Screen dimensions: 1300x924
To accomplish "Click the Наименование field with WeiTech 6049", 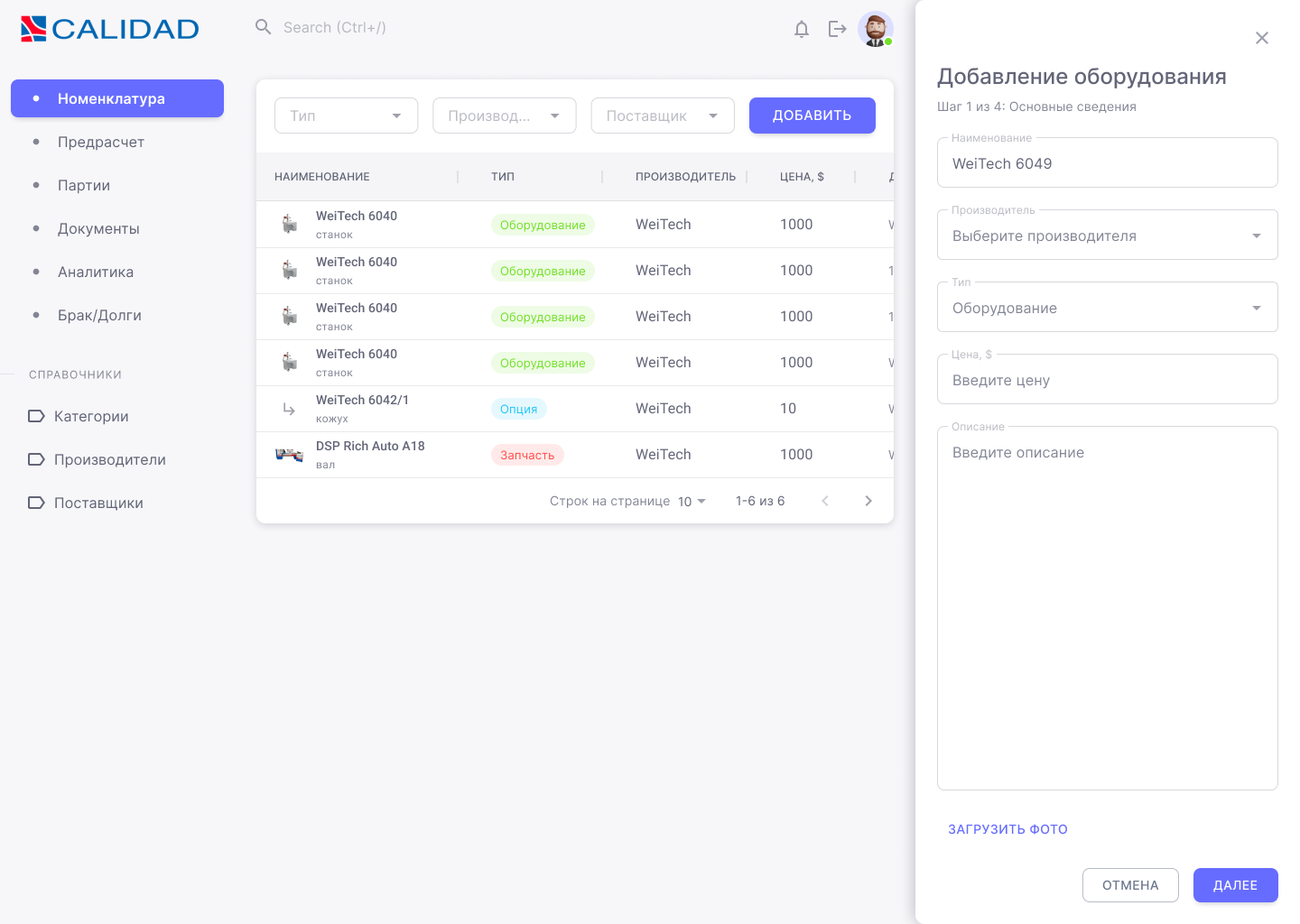I will 1108,162.
